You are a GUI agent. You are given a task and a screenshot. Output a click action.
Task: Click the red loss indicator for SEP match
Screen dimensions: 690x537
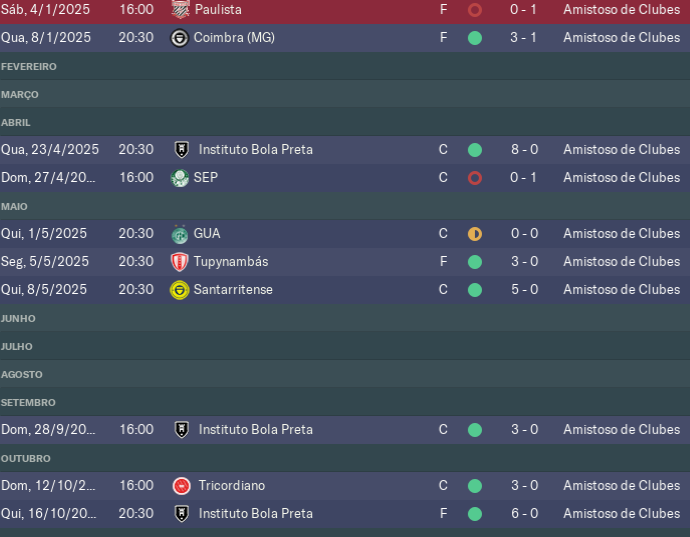click(475, 178)
